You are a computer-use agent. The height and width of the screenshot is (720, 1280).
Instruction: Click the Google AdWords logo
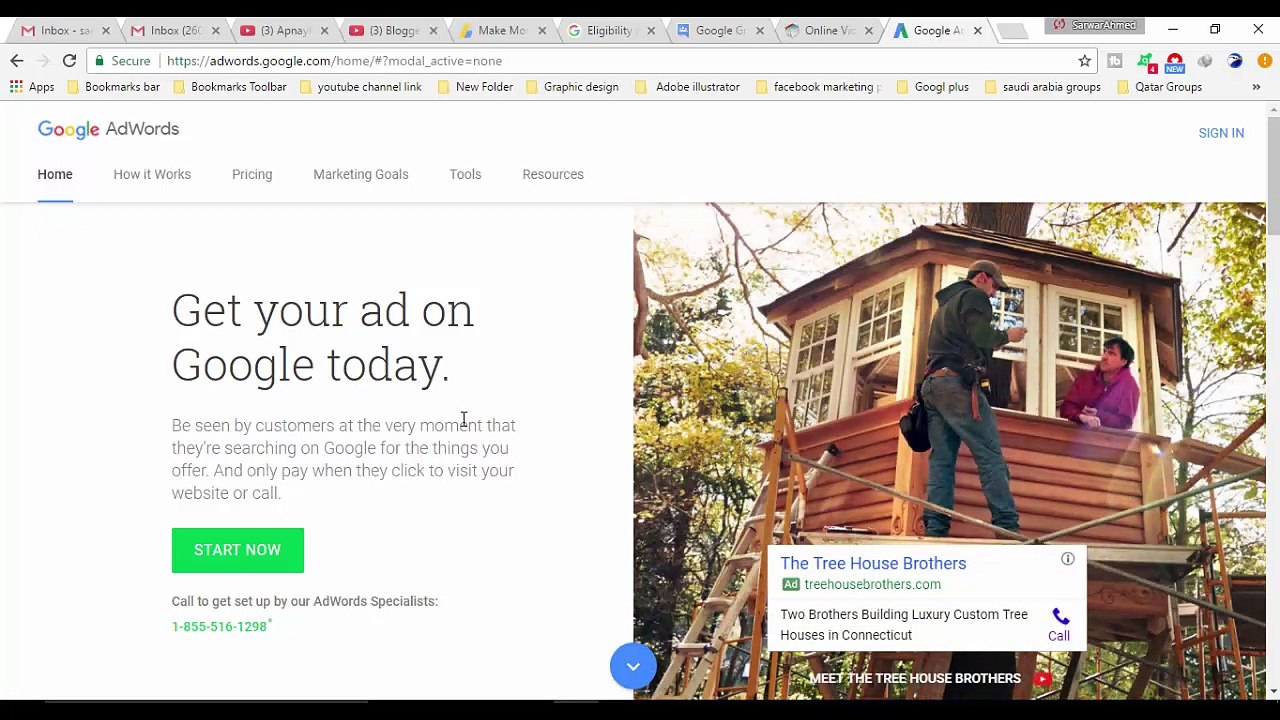click(108, 130)
